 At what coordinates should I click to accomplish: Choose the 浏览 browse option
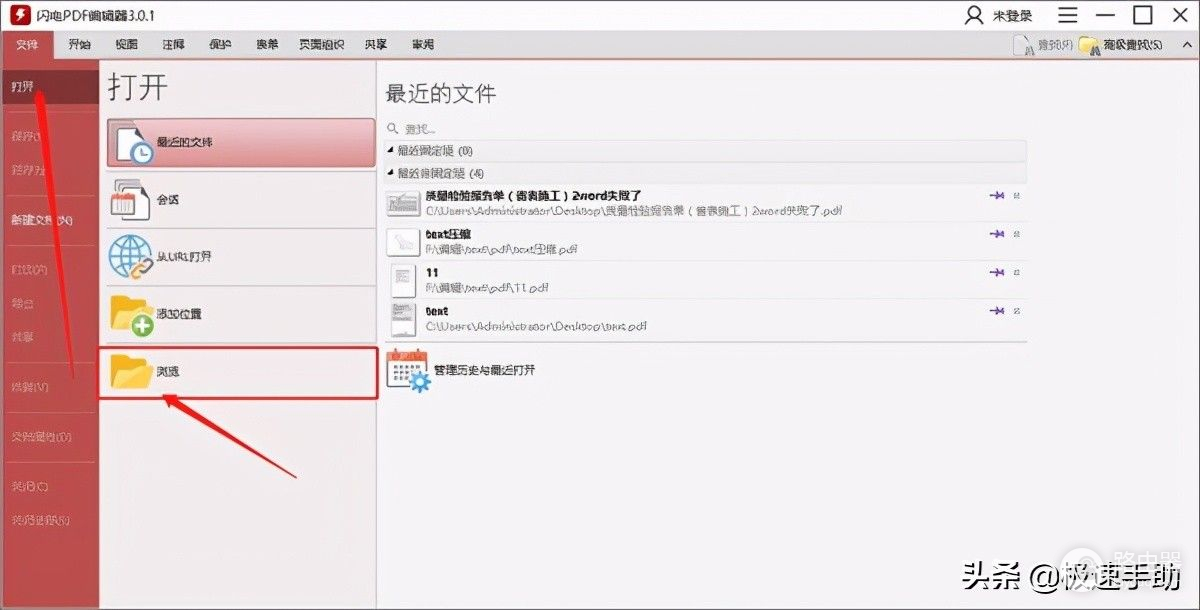[x=238, y=372]
